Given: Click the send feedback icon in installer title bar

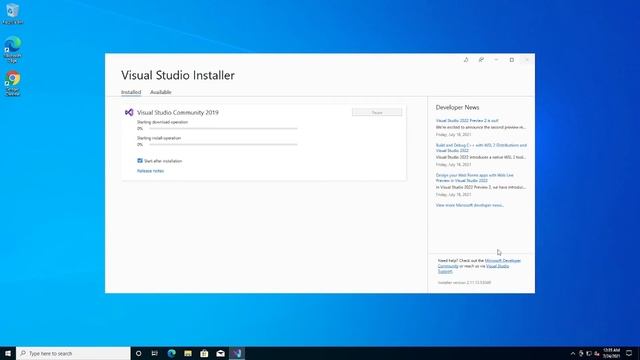Looking at the screenshot, I should pyautogui.click(x=481, y=60).
